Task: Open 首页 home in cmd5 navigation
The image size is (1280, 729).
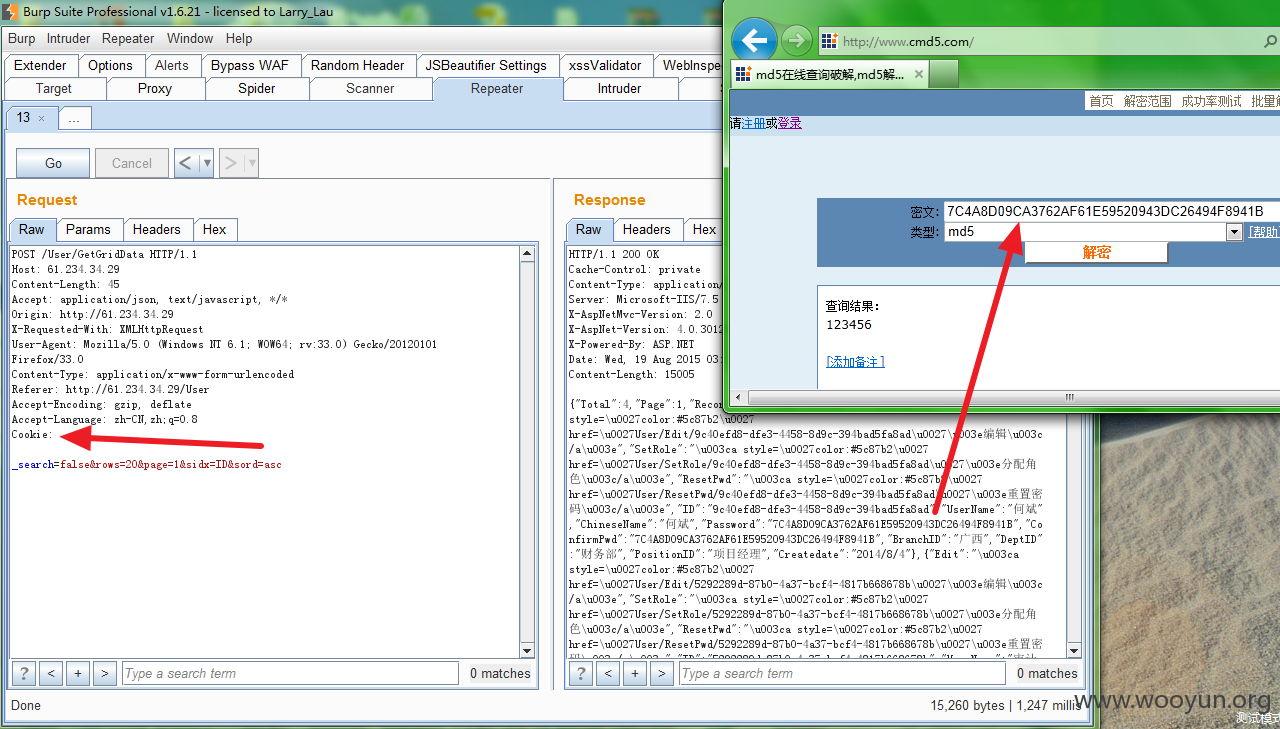Action: click(x=1101, y=101)
